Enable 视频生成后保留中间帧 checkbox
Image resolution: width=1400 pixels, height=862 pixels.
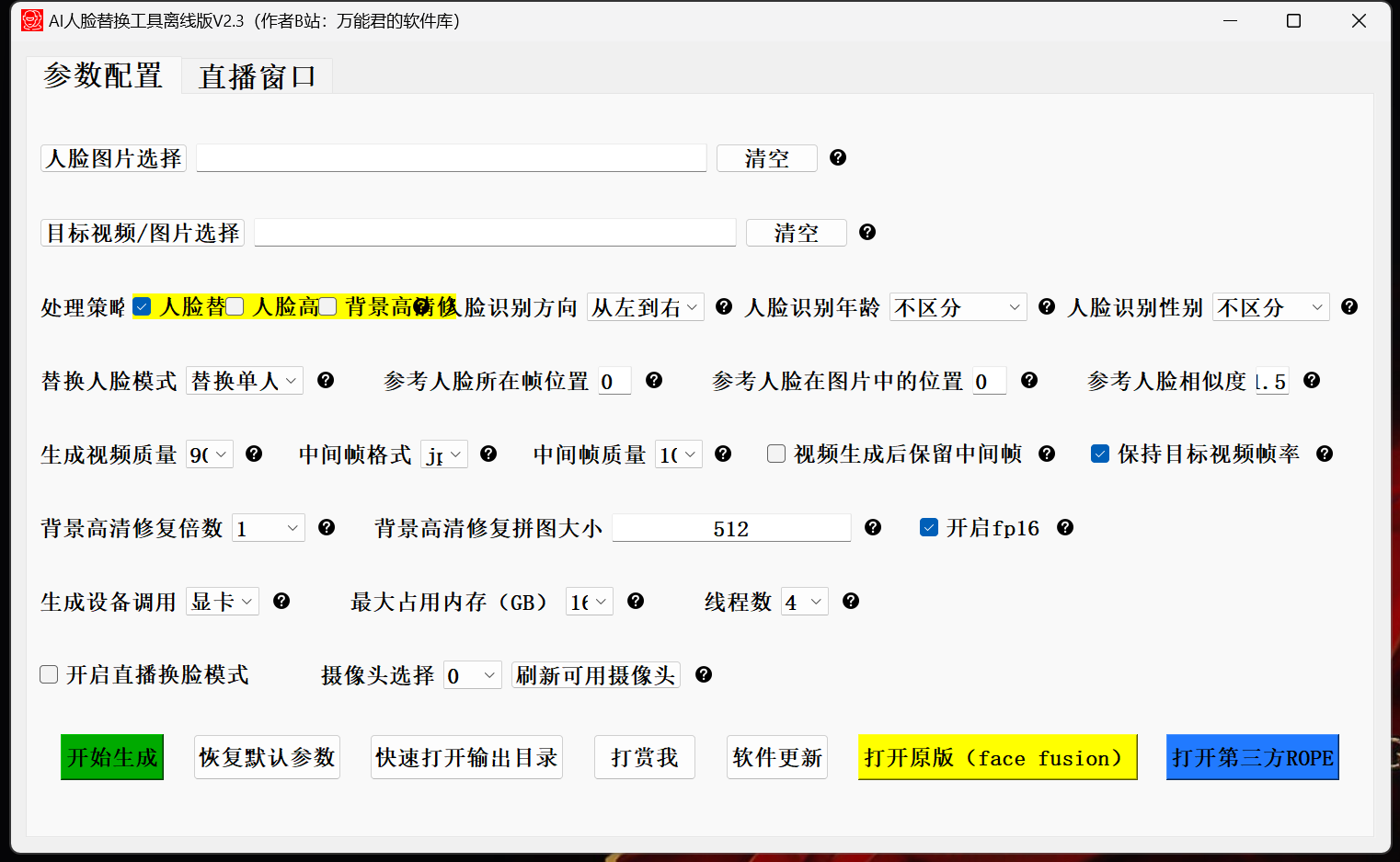pyautogui.click(x=776, y=454)
